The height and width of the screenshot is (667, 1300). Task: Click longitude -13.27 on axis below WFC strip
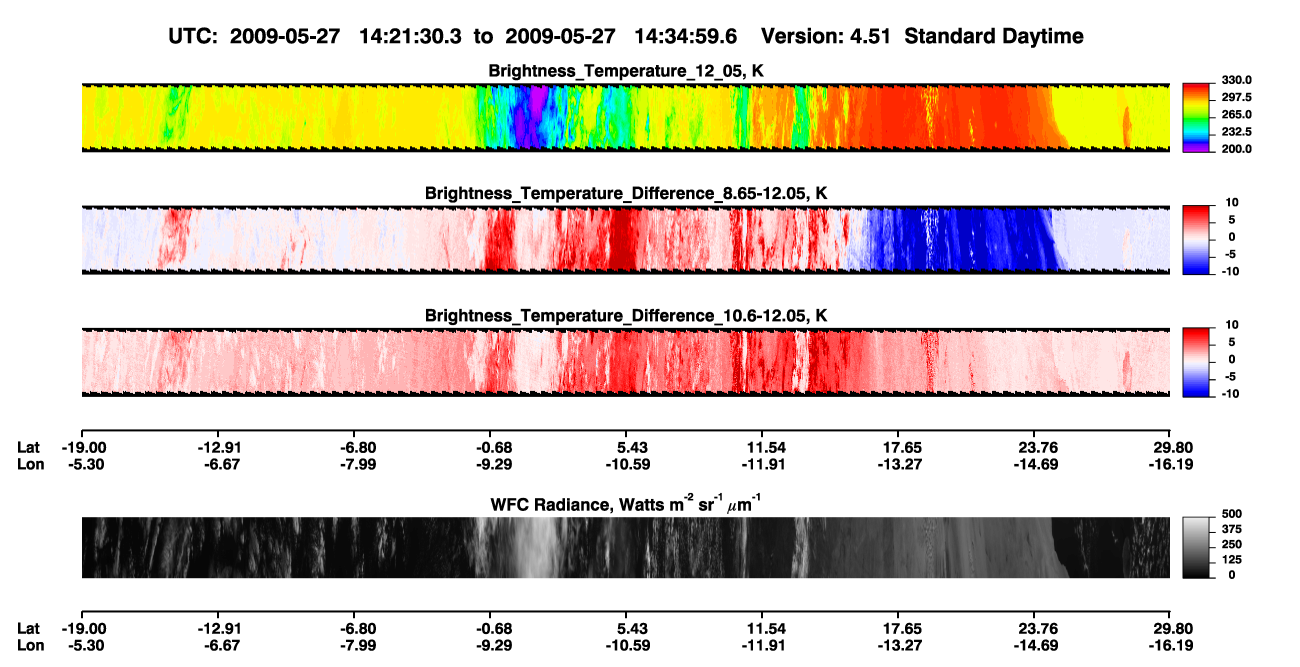pyautogui.click(x=899, y=645)
